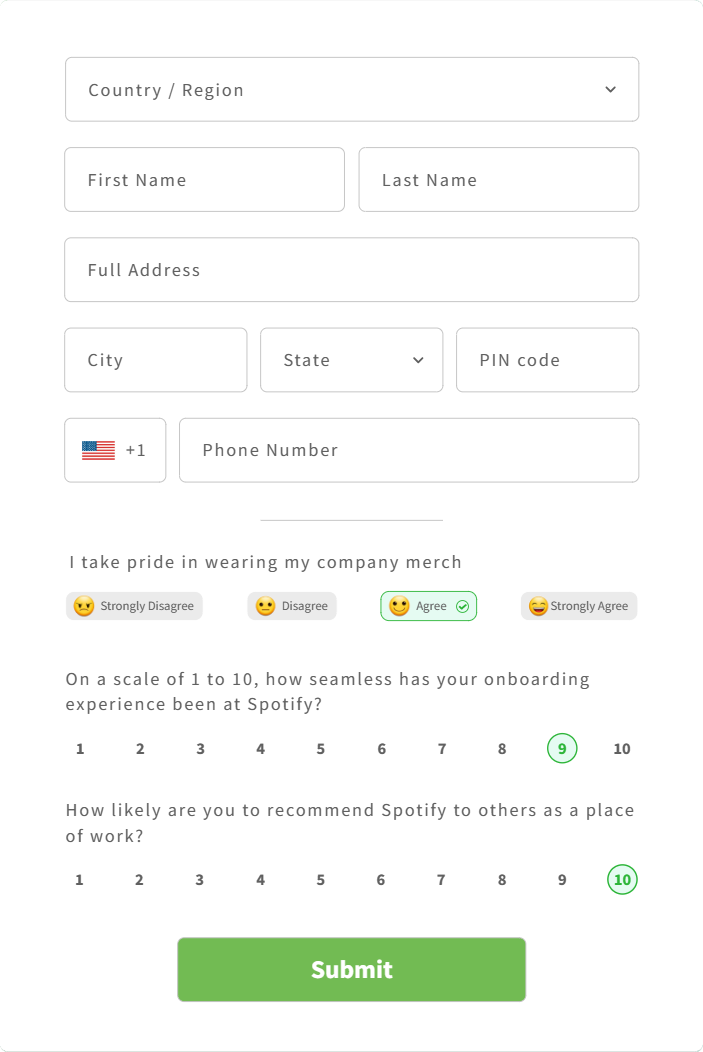703x1052 pixels.
Task: Click the angry face Strongly Disagree emoji
Action: coord(84,607)
